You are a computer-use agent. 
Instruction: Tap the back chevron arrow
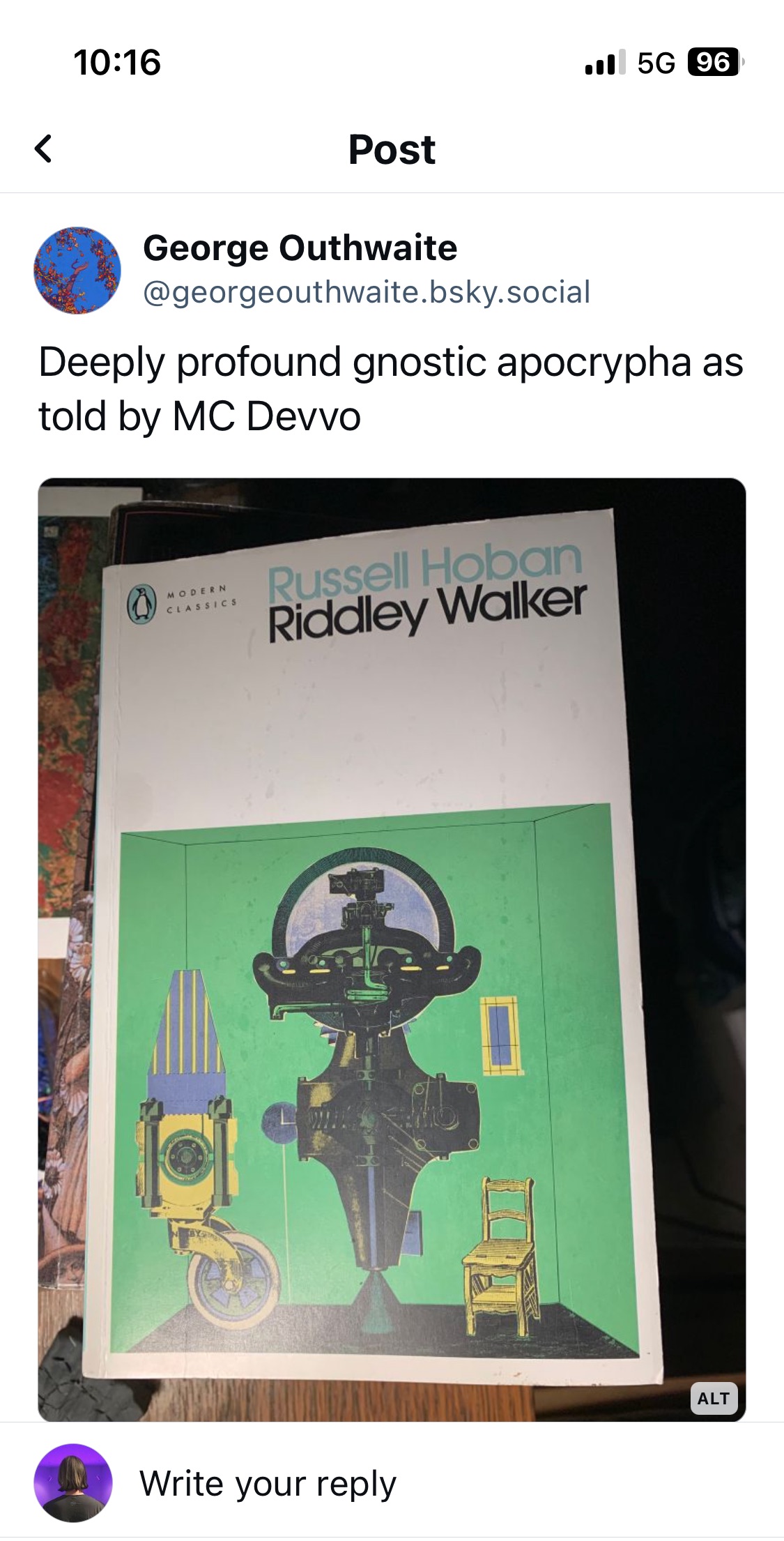click(x=43, y=149)
